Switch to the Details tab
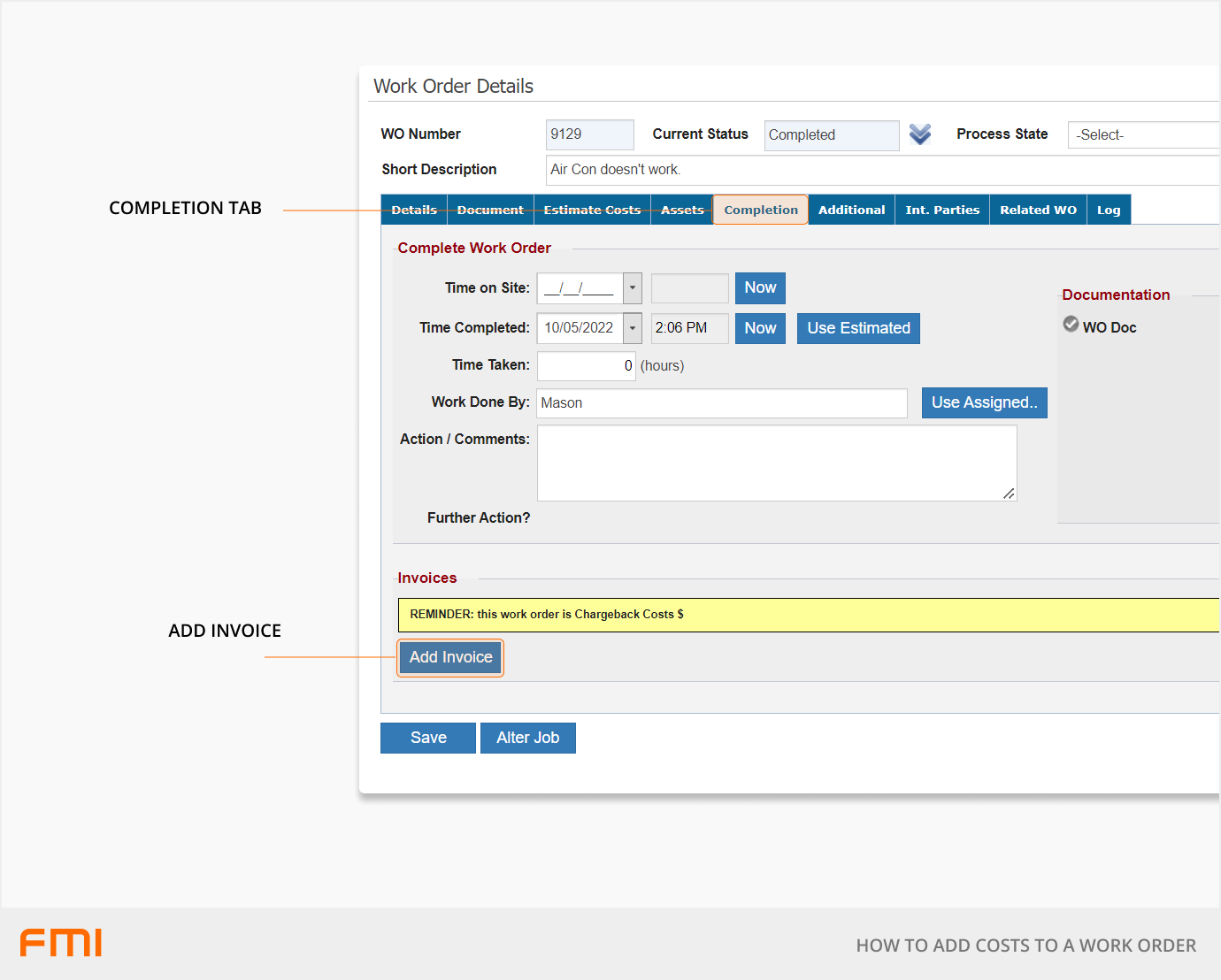The width and height of the screenshot is (1221, 980). click(x=414, y=210)
